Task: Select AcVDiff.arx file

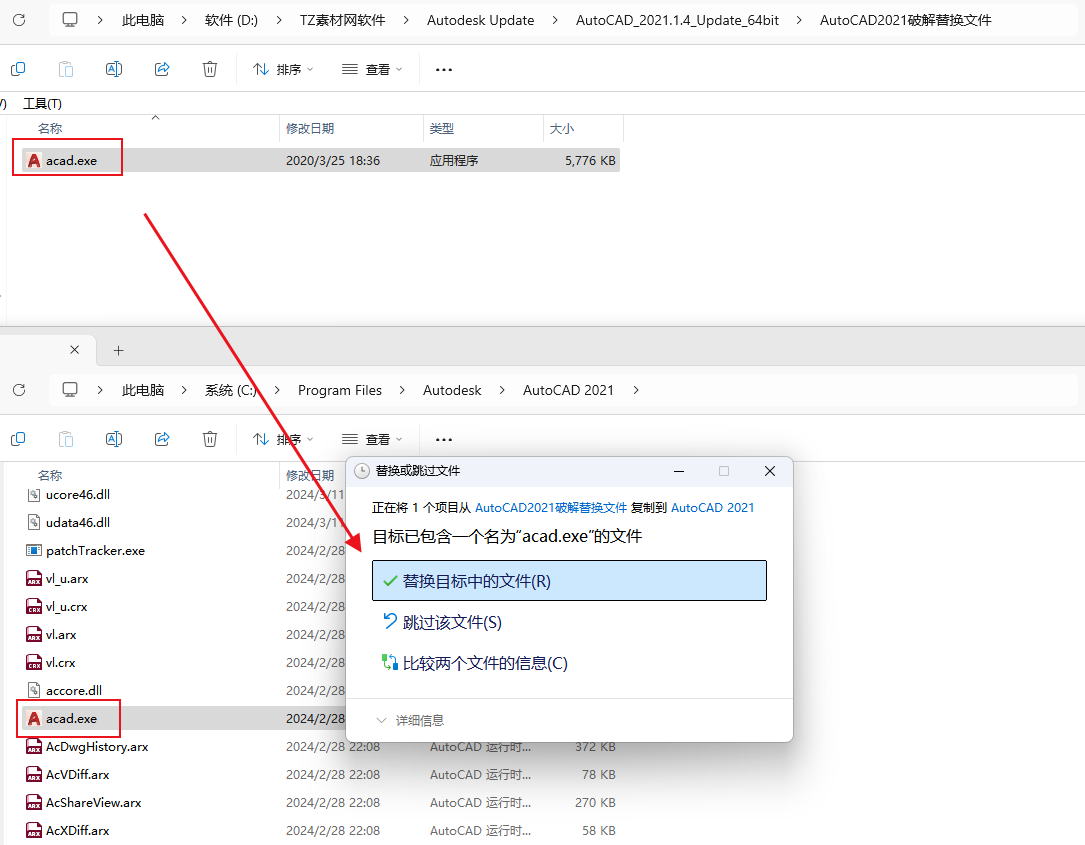Action: [x=78, y=774]
